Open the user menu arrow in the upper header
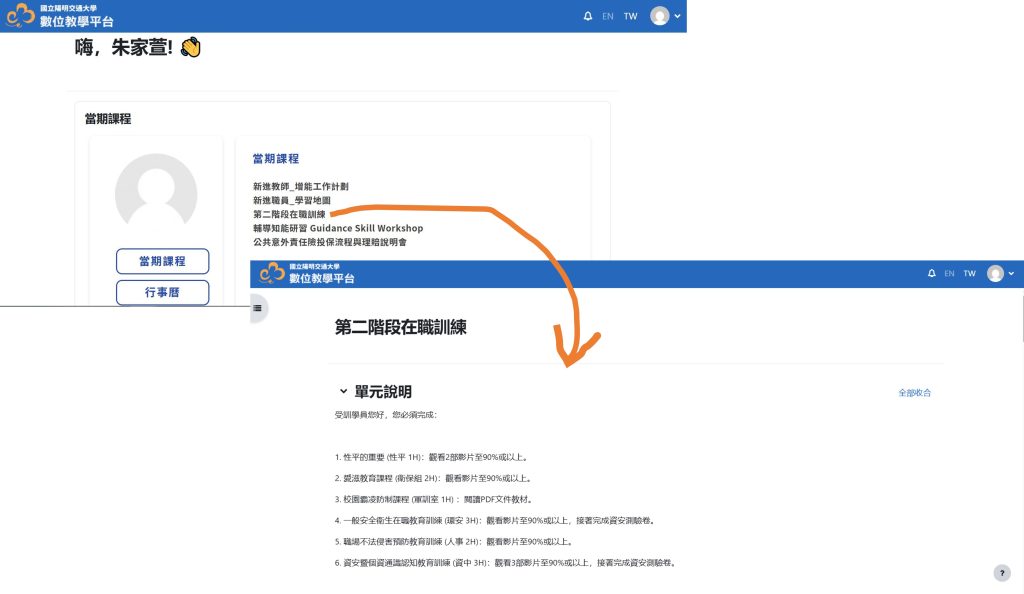This screenshot has width=1024, height=594. [x=677, y=16]
